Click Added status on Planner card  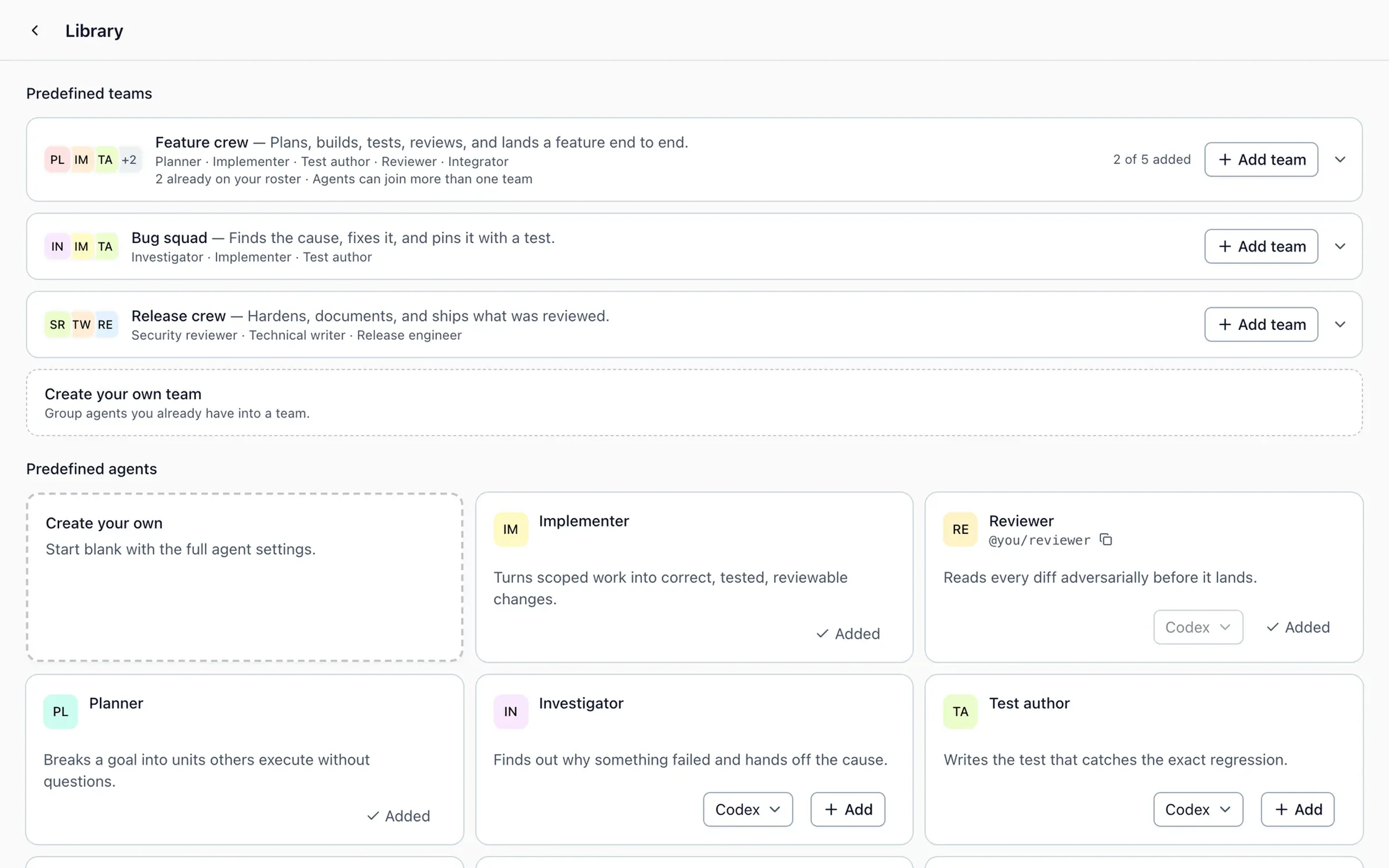[x=398, y=816]
